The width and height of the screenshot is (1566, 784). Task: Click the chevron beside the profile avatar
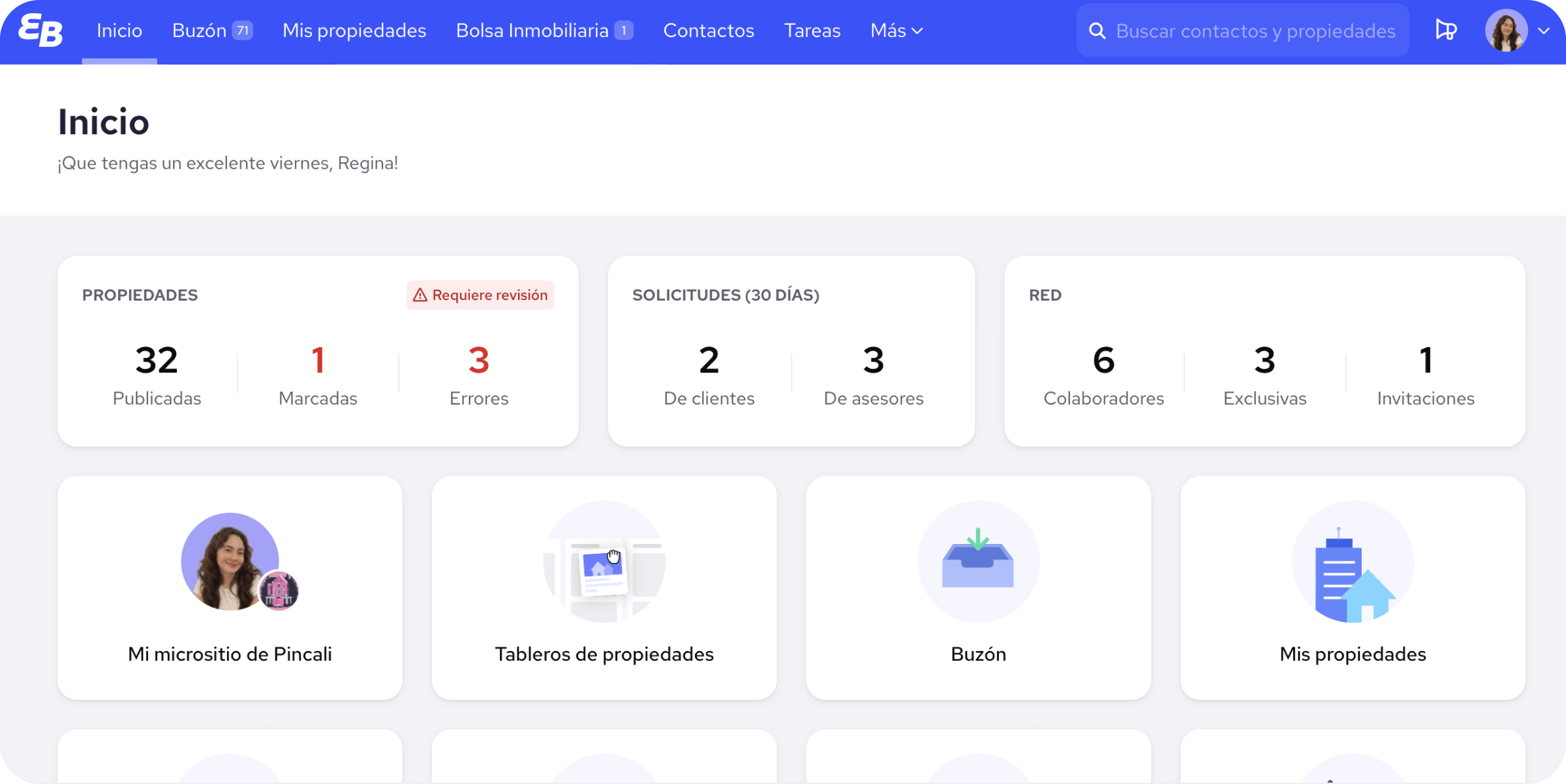(x=1544, y=31)
